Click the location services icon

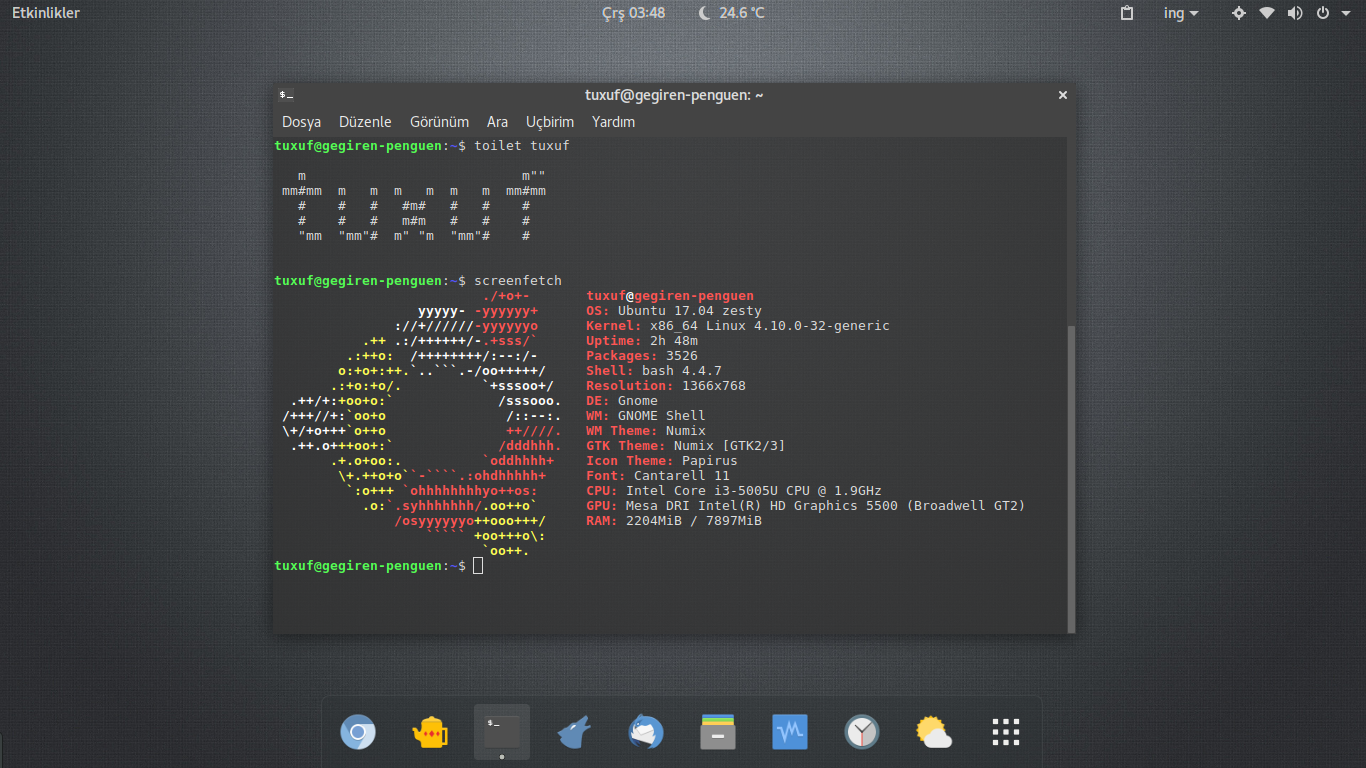tap(1239, 13)
